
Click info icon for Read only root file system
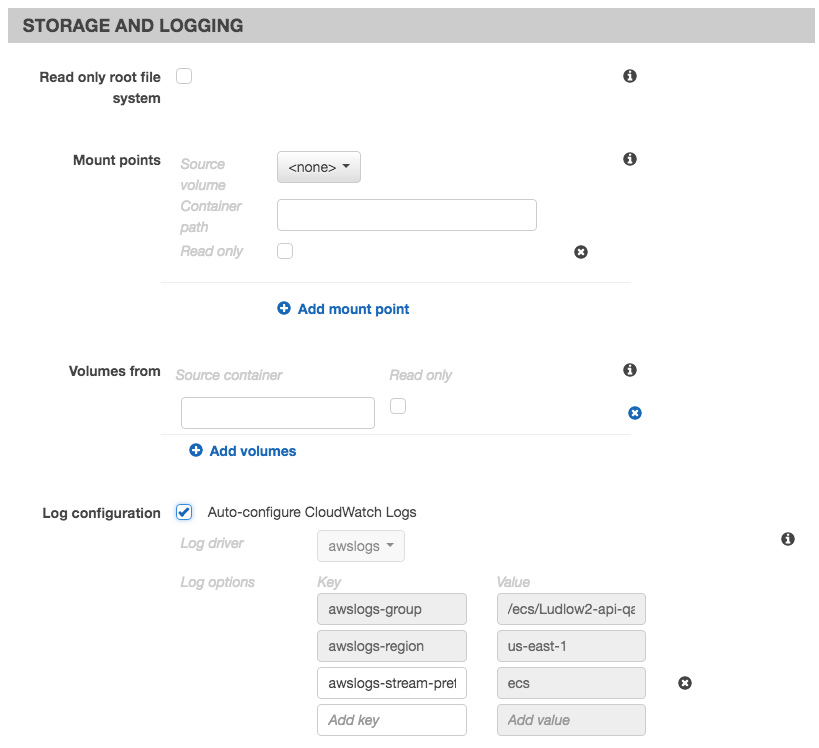[x=630, y=76]
